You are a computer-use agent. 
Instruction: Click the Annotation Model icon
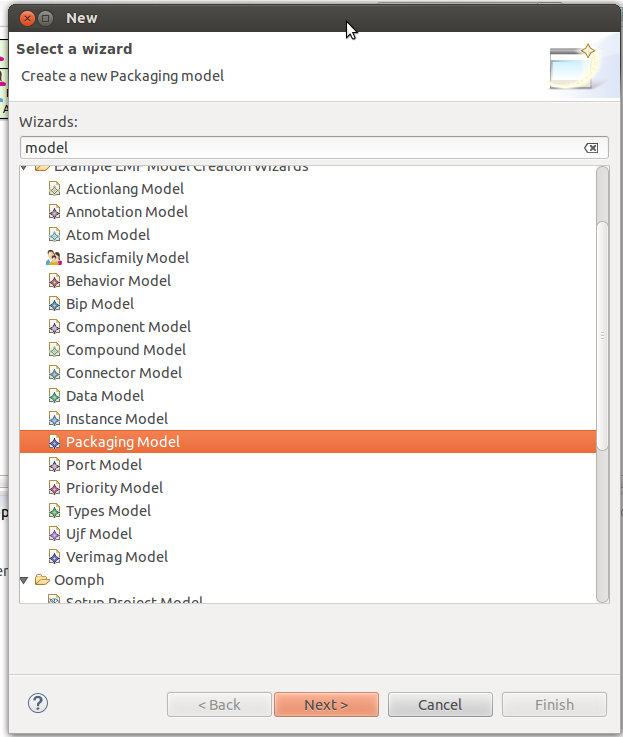(x=54, y=212)
